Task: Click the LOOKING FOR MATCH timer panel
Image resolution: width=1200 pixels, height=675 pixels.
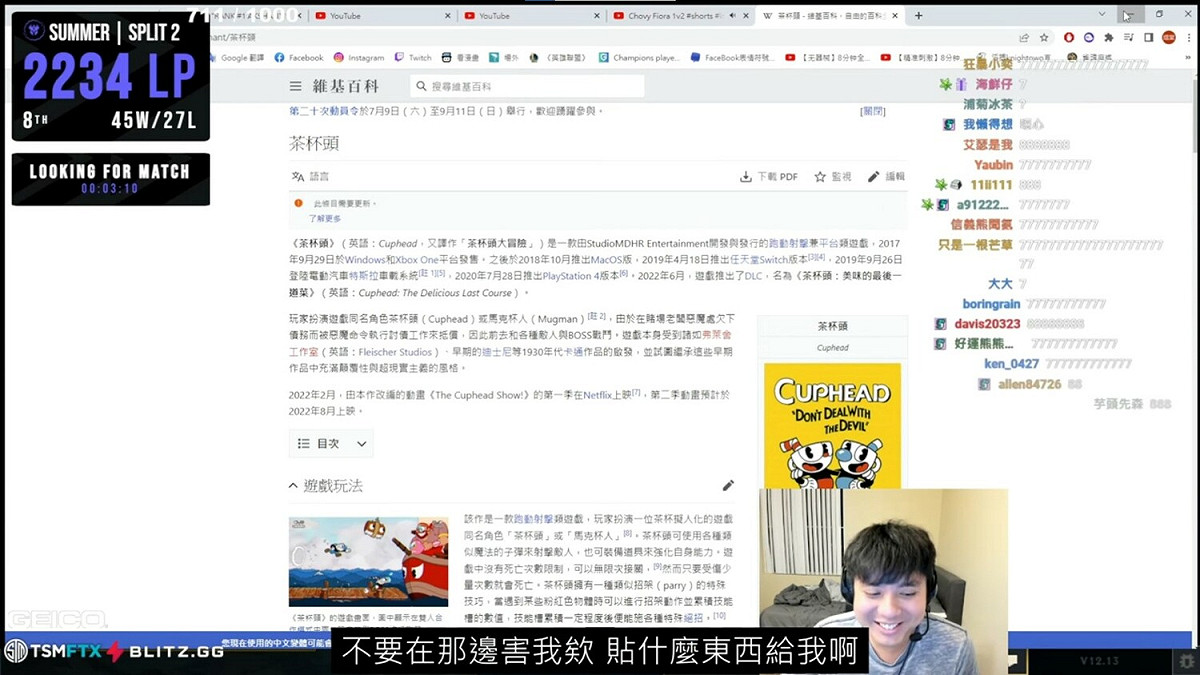Action: (111, 179)
